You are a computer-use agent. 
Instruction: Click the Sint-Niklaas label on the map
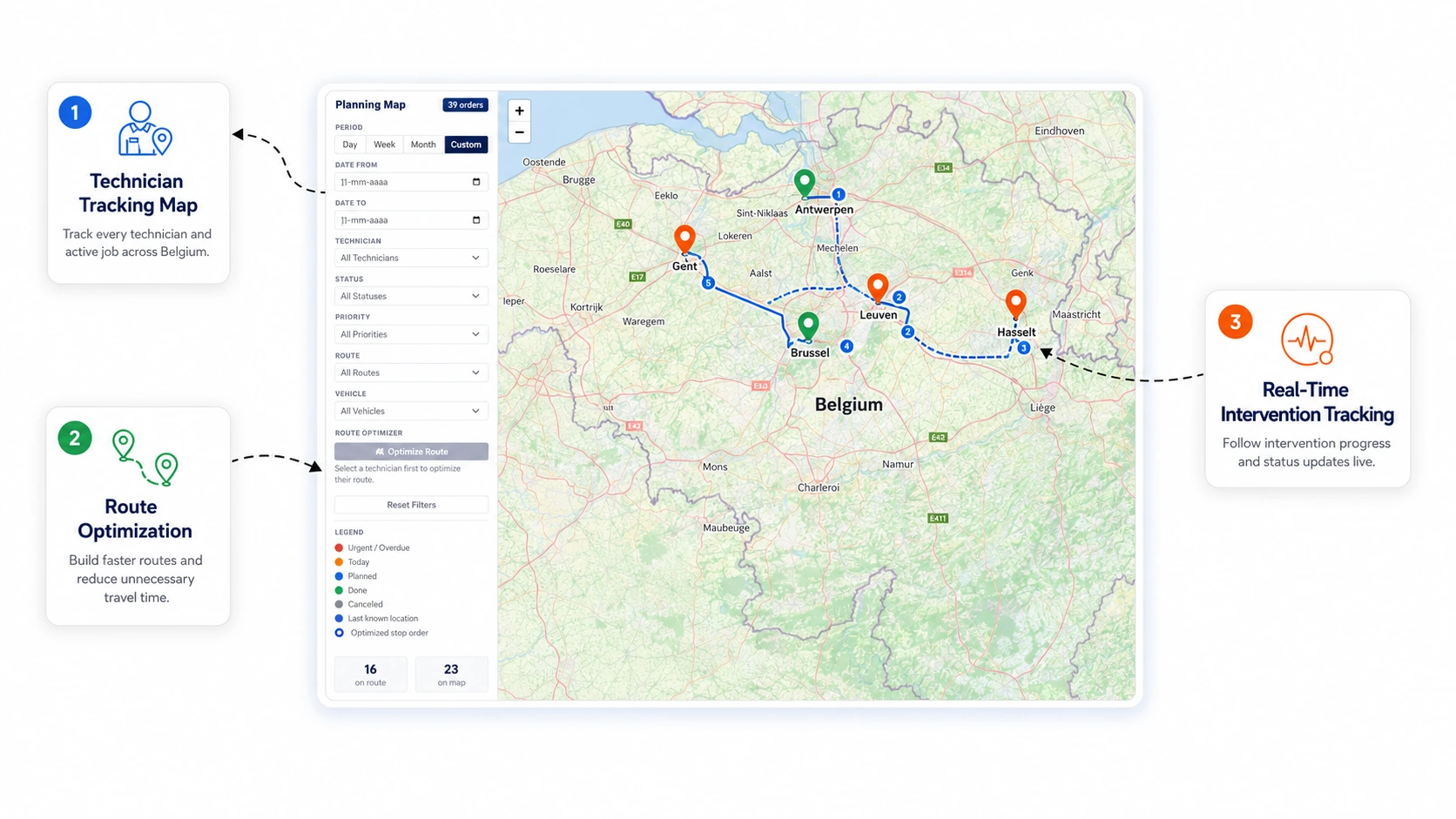coord(762,213)
